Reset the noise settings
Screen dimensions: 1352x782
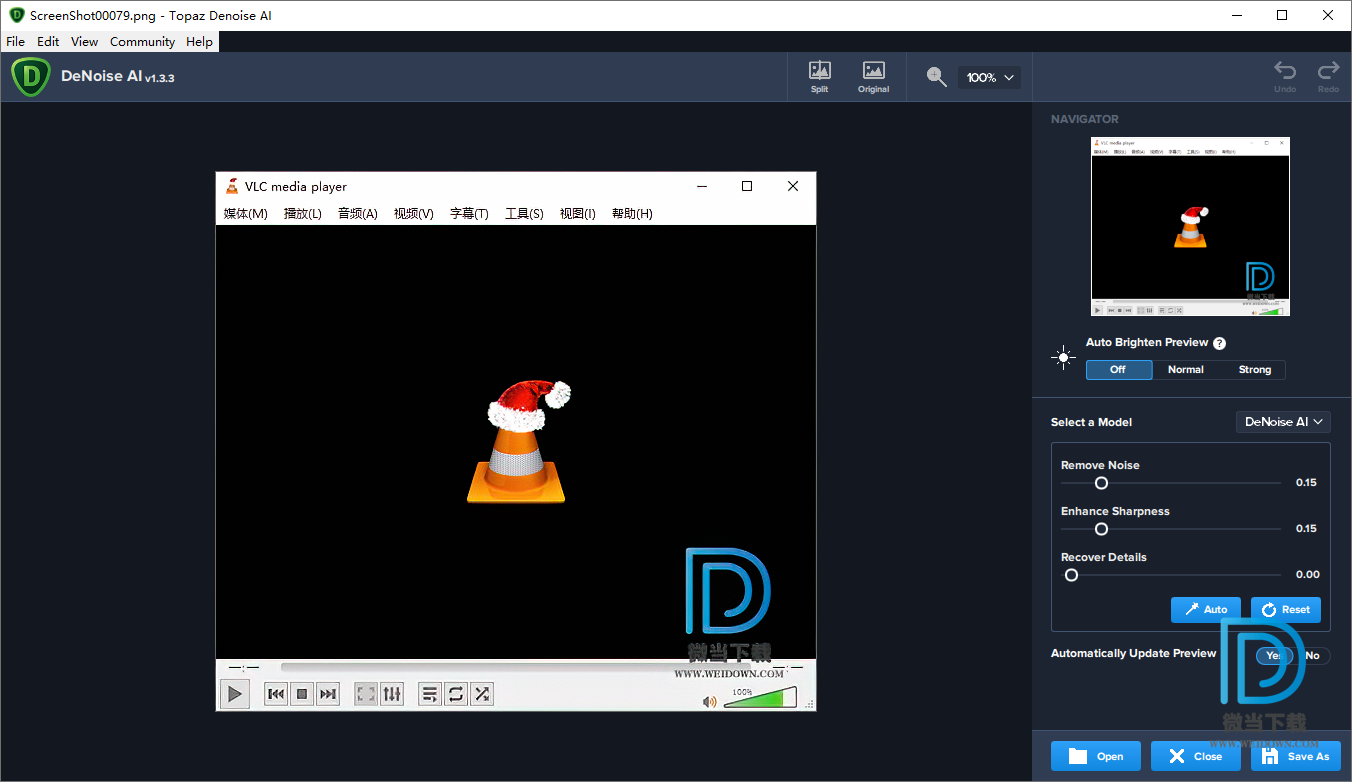pos(1286,609)
